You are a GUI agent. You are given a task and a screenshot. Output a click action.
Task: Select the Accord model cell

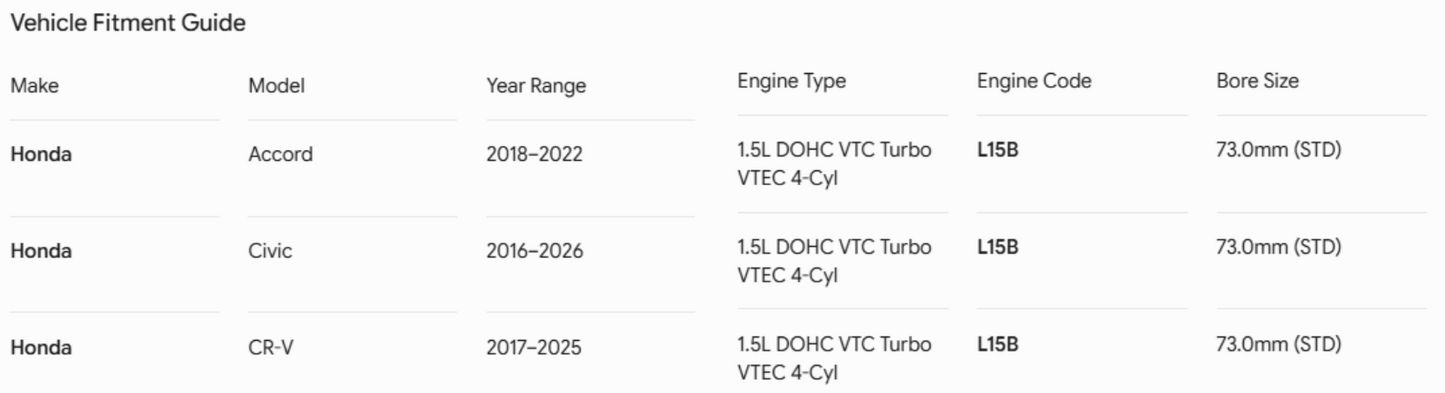coord(280,154)
